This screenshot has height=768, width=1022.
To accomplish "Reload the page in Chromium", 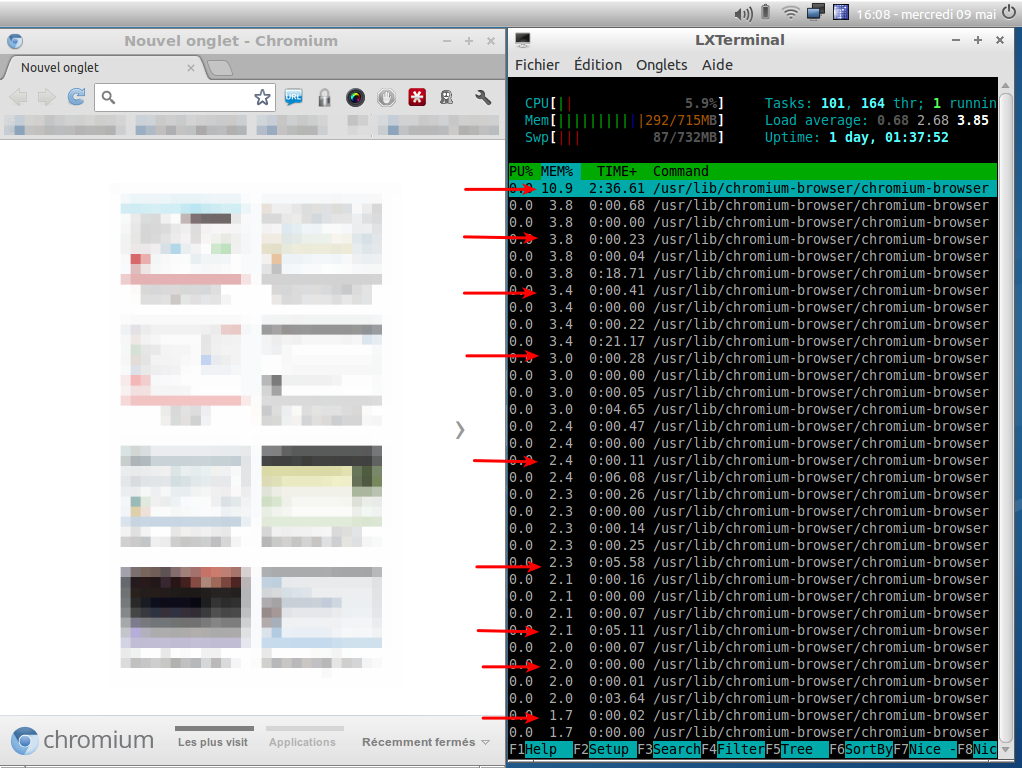I will [76, 97].
